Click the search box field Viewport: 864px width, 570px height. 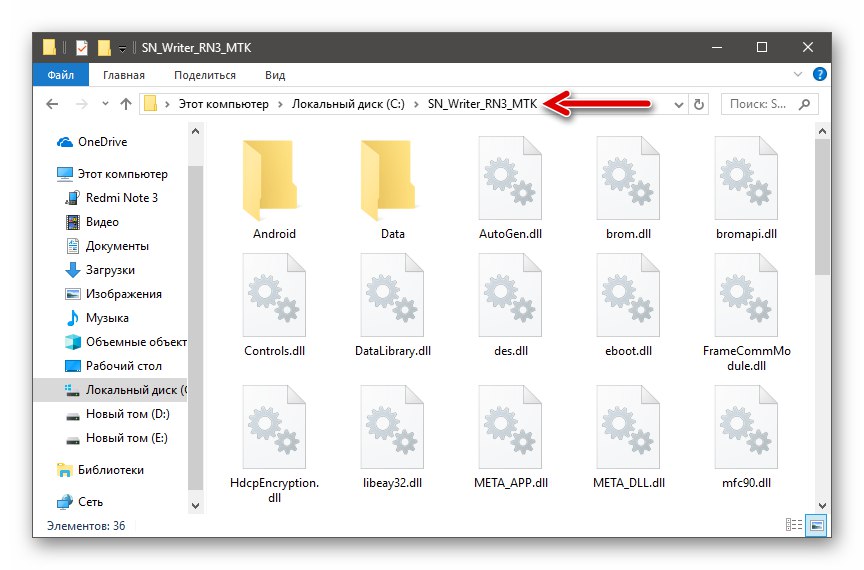click(x=769, y=104)
